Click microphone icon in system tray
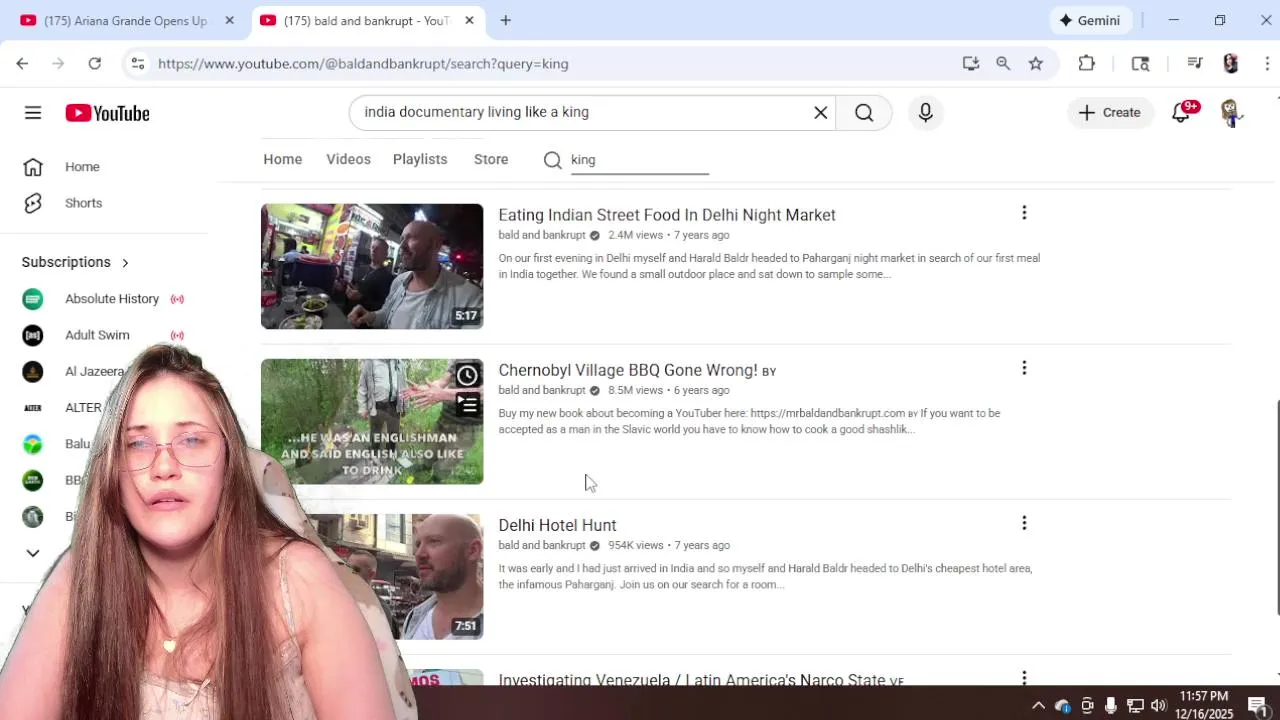The width and height of the screenshot is (1280, 720). click(x=1111, y=705)
